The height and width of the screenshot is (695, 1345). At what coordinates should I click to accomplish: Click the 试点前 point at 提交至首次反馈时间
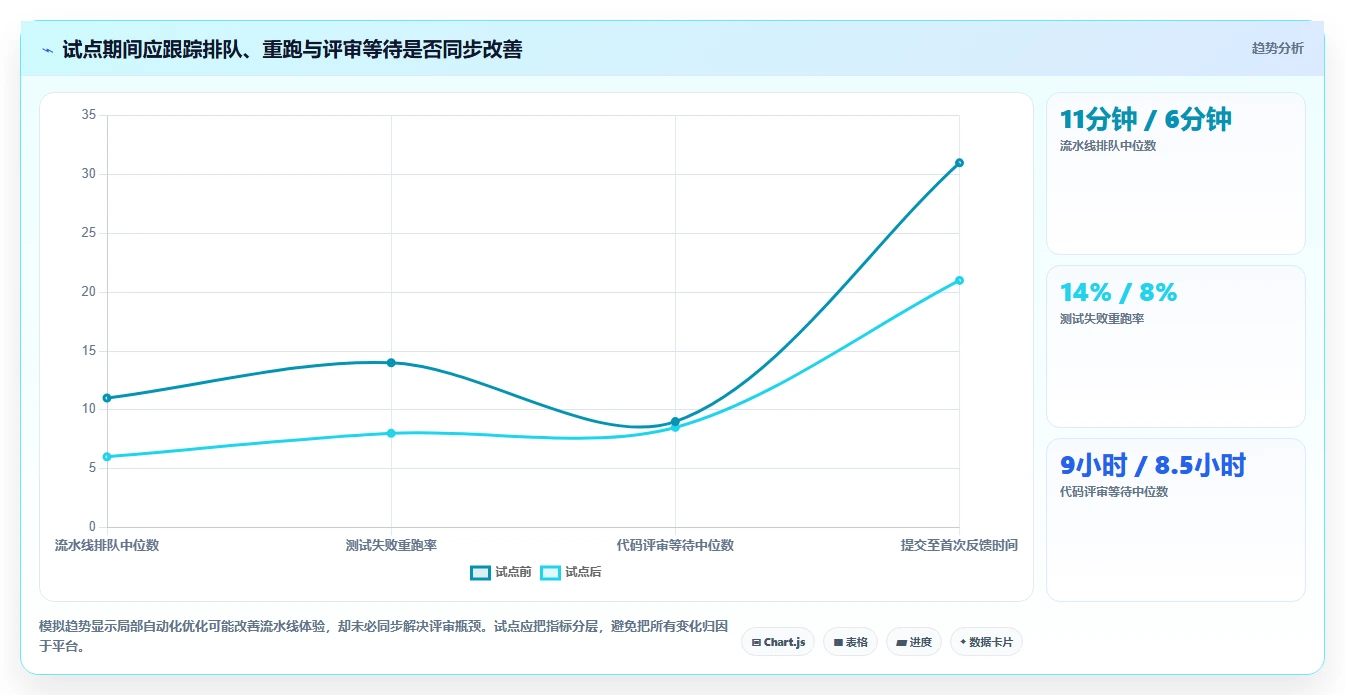(959, 163)
